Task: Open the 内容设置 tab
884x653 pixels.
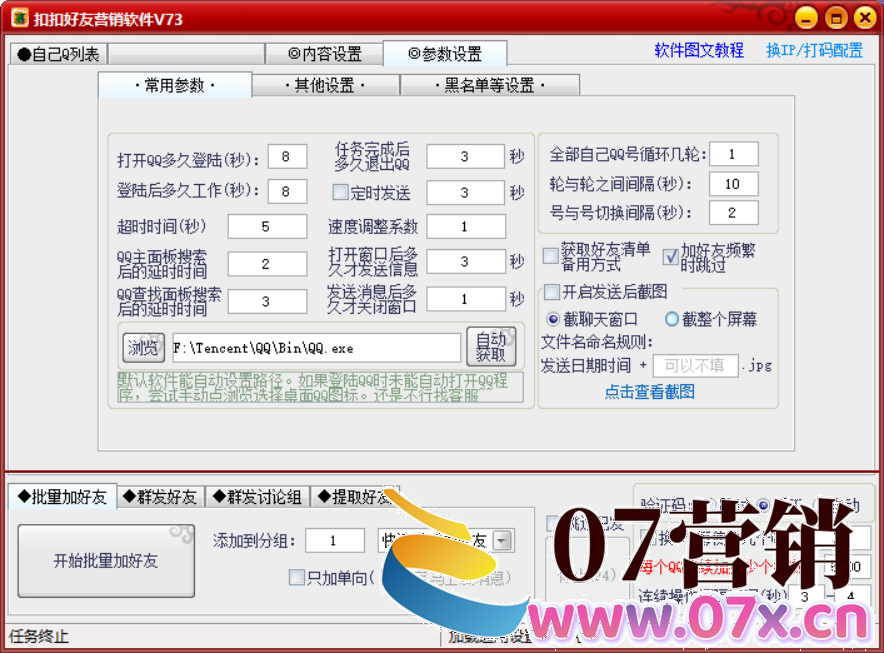Action: [325, 54]
